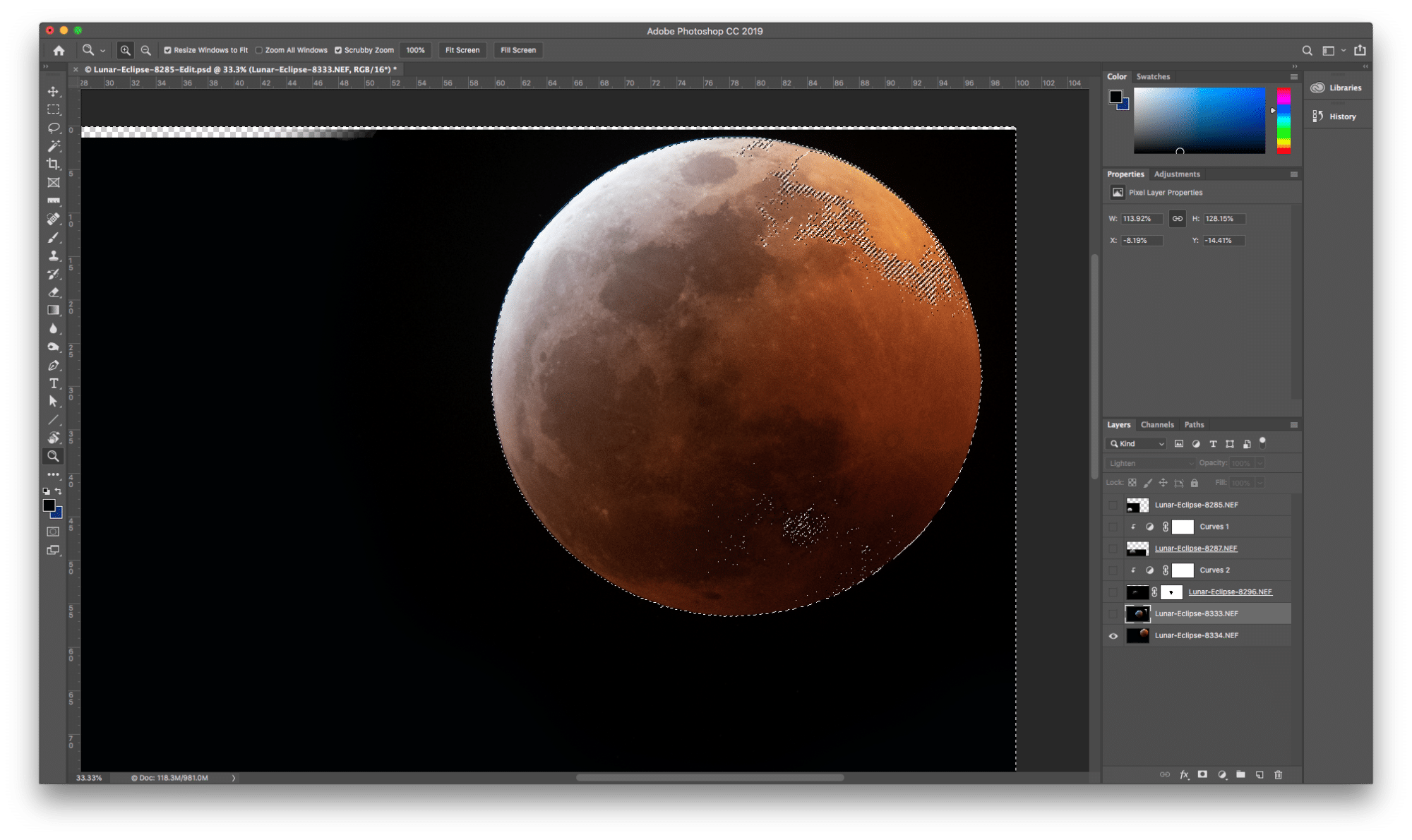1412x840 pixels.
Task: Hide the Lunar-Eclipse-8334.NEF layer
Action: 1113,636
